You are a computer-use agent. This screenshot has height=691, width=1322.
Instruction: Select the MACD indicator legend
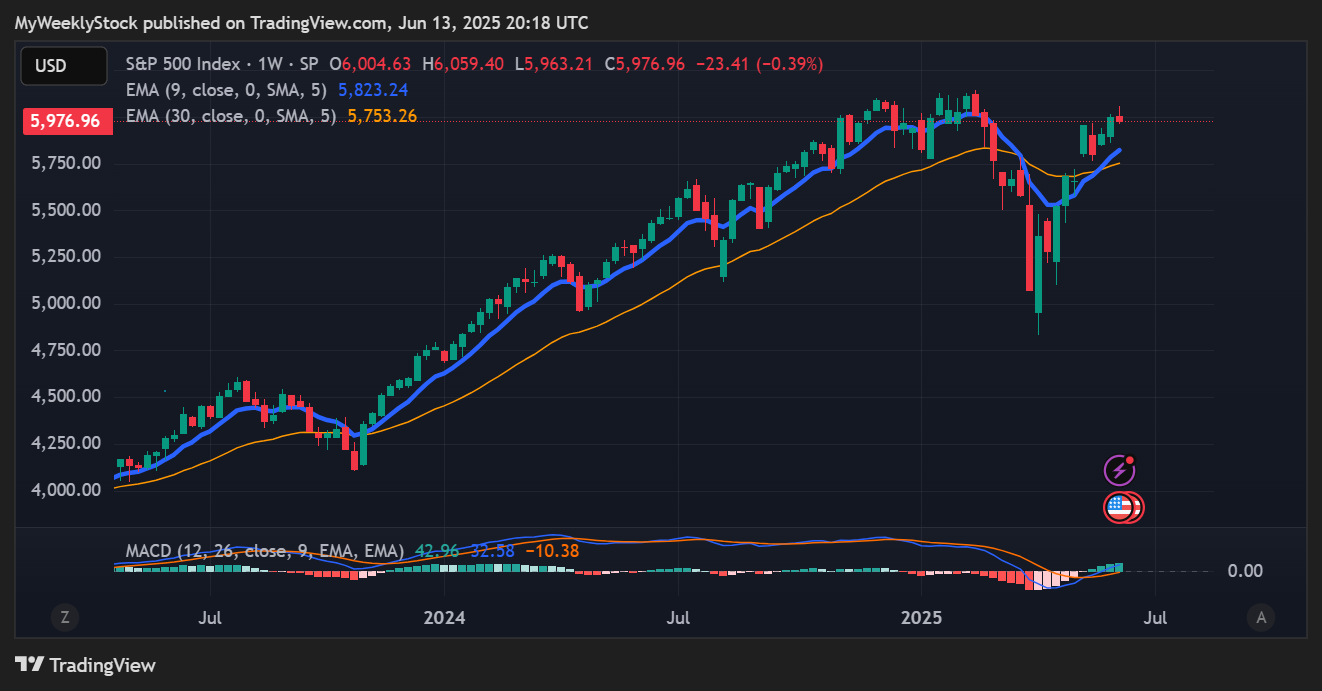[265, 551]
